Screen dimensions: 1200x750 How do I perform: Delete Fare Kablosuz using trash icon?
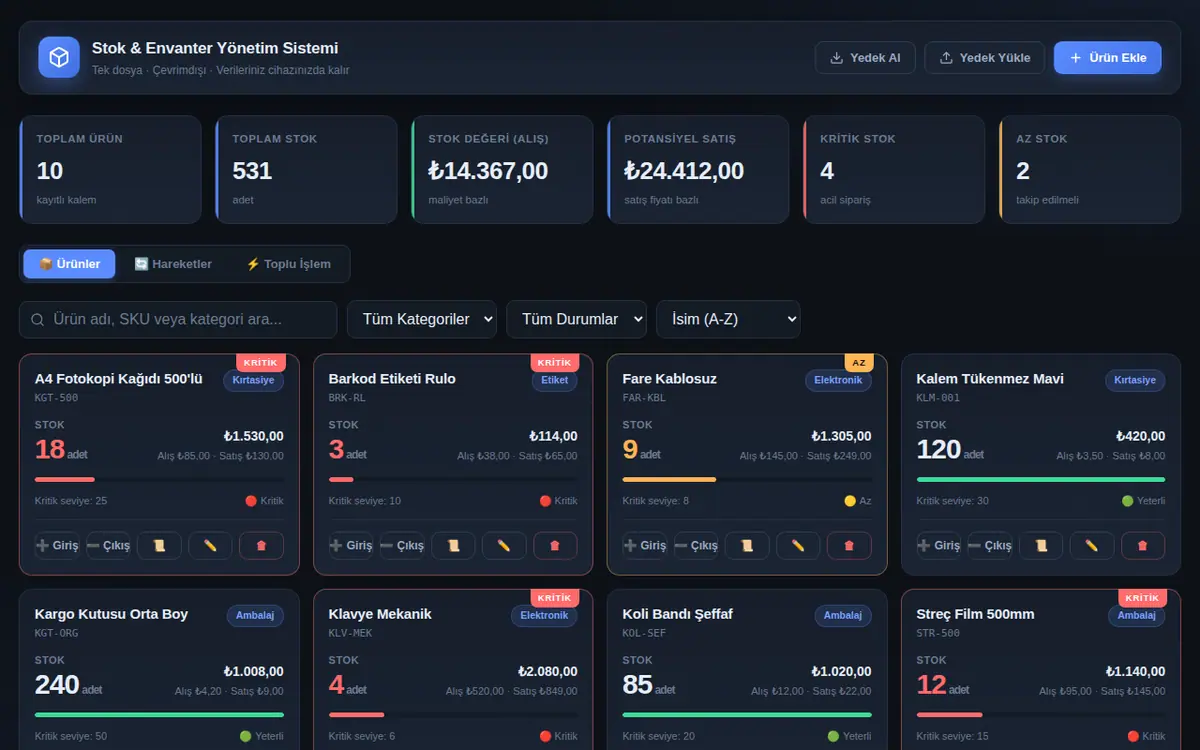(x=849, y=545)
